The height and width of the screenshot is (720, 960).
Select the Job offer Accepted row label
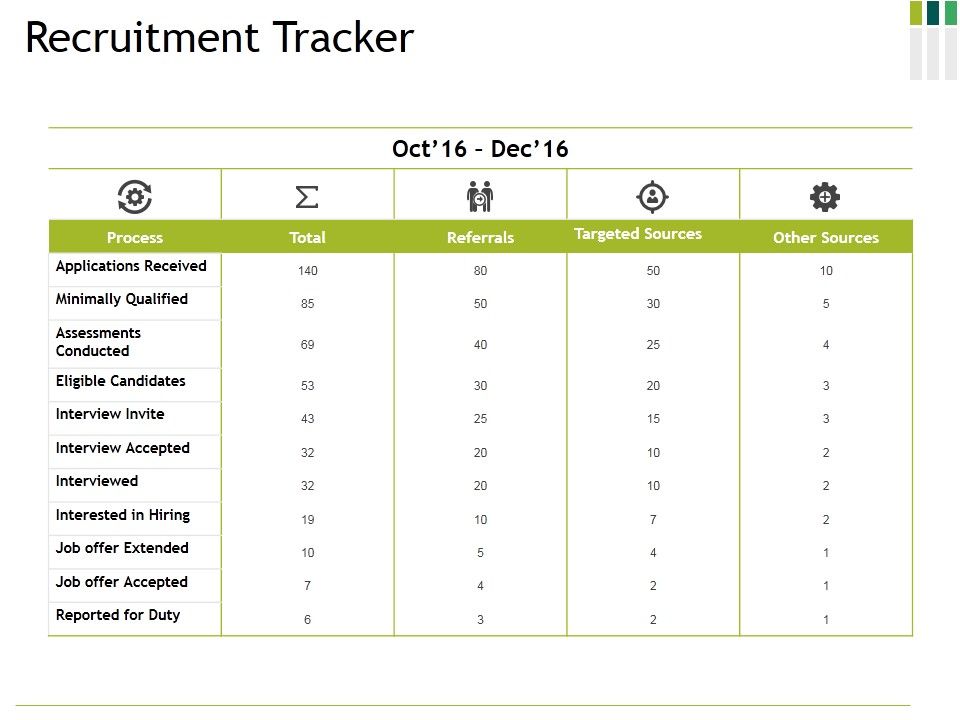coord(122,582)
